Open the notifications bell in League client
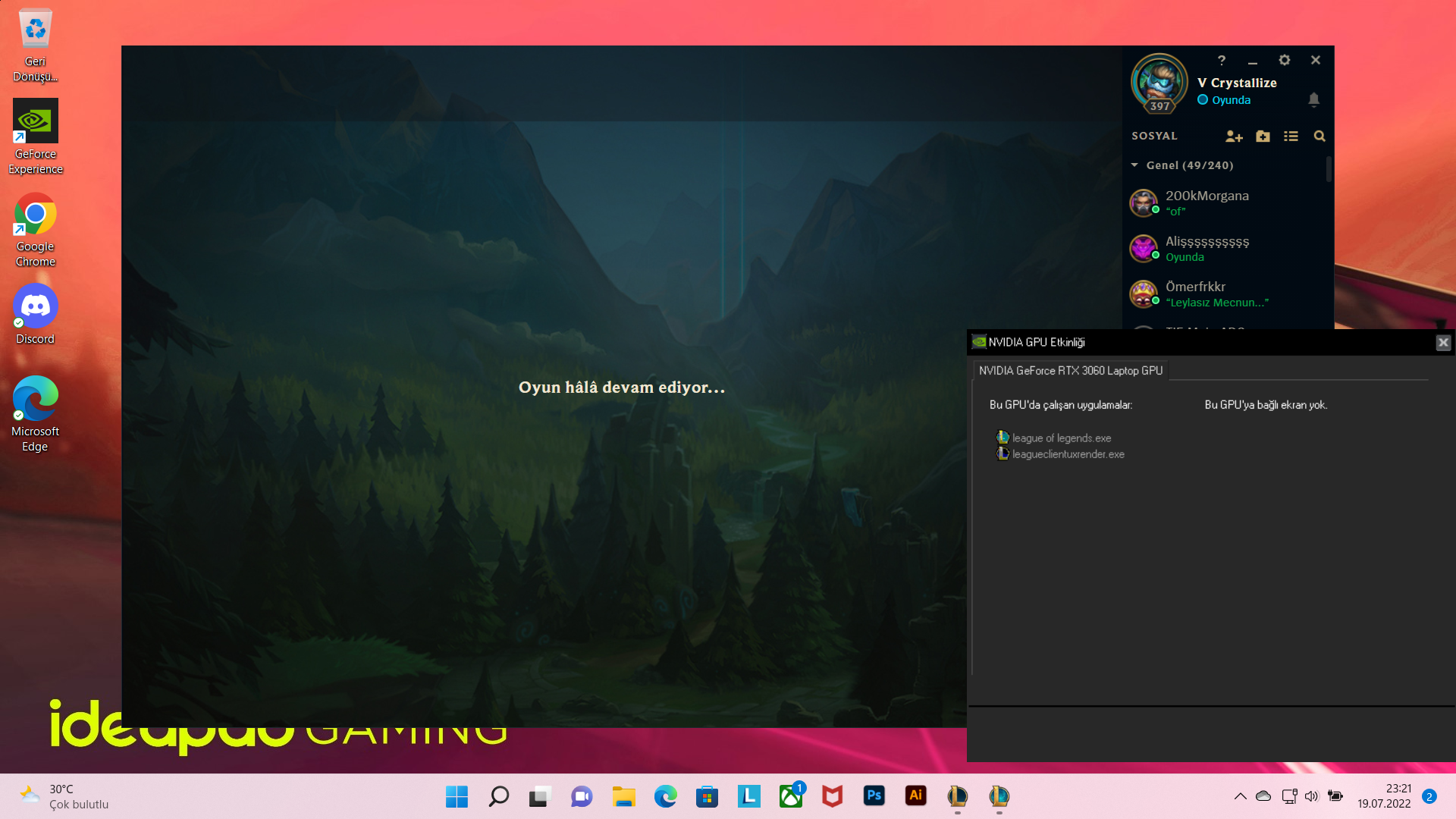Screen dimensions: 1456x819 (1313, 99)
